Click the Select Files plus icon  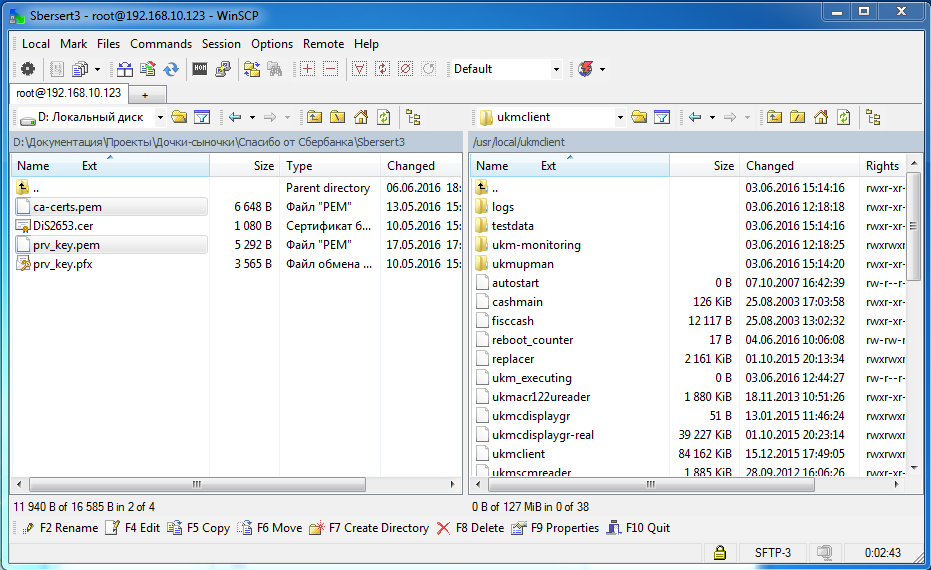(x=308, y=69)
